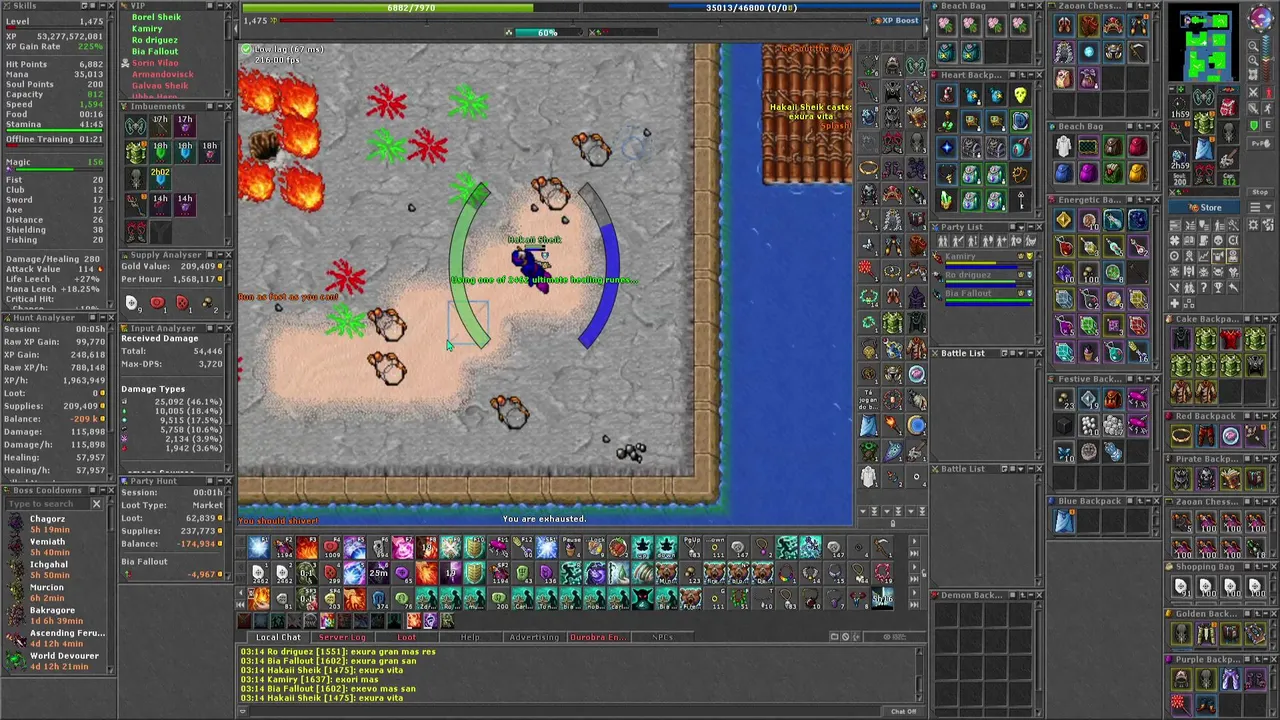The image size is (1280, 720).
Task: Click the green health bar at top
Action: 410,8
